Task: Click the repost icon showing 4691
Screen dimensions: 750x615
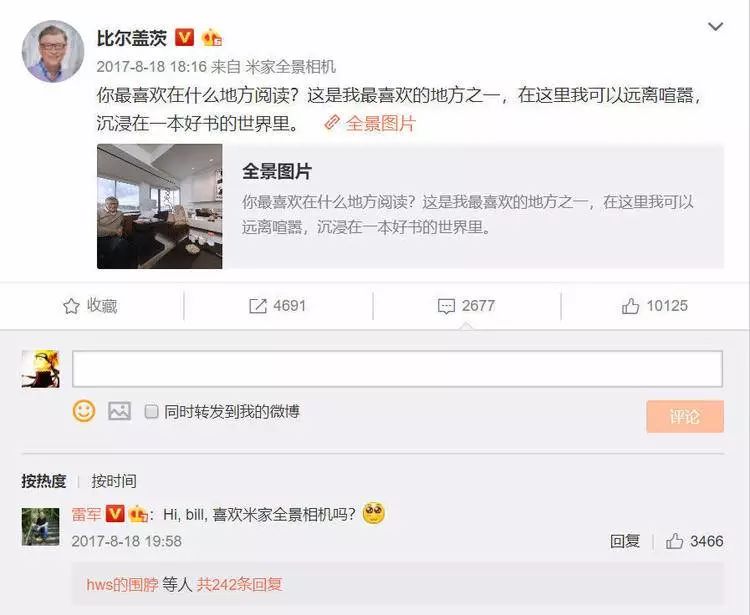Action: pyautogui.click(x=258, y=306)
